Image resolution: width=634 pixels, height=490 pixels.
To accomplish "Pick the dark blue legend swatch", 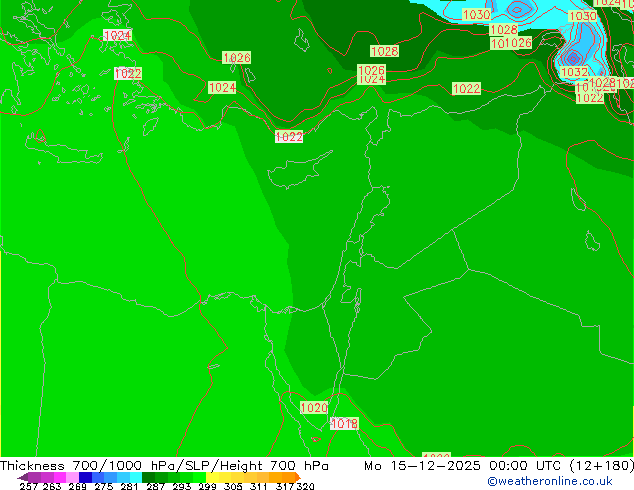I will click(x=87, y=477).
